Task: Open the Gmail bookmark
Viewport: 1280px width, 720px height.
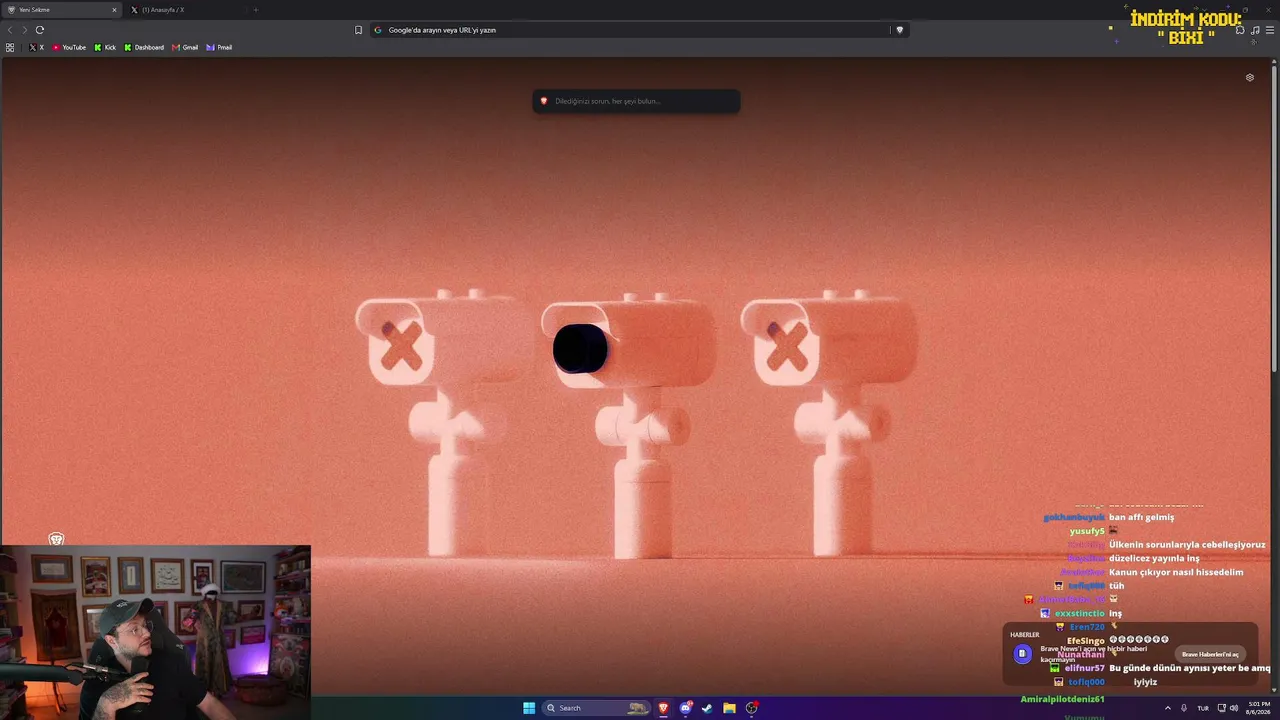Action: (x=185, y=47)
